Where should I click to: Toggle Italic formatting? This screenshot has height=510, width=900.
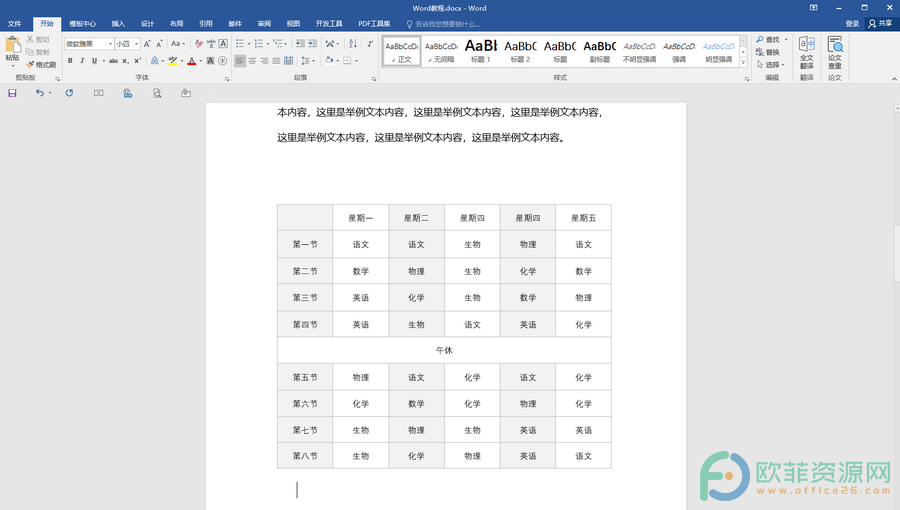pos(82,60)
